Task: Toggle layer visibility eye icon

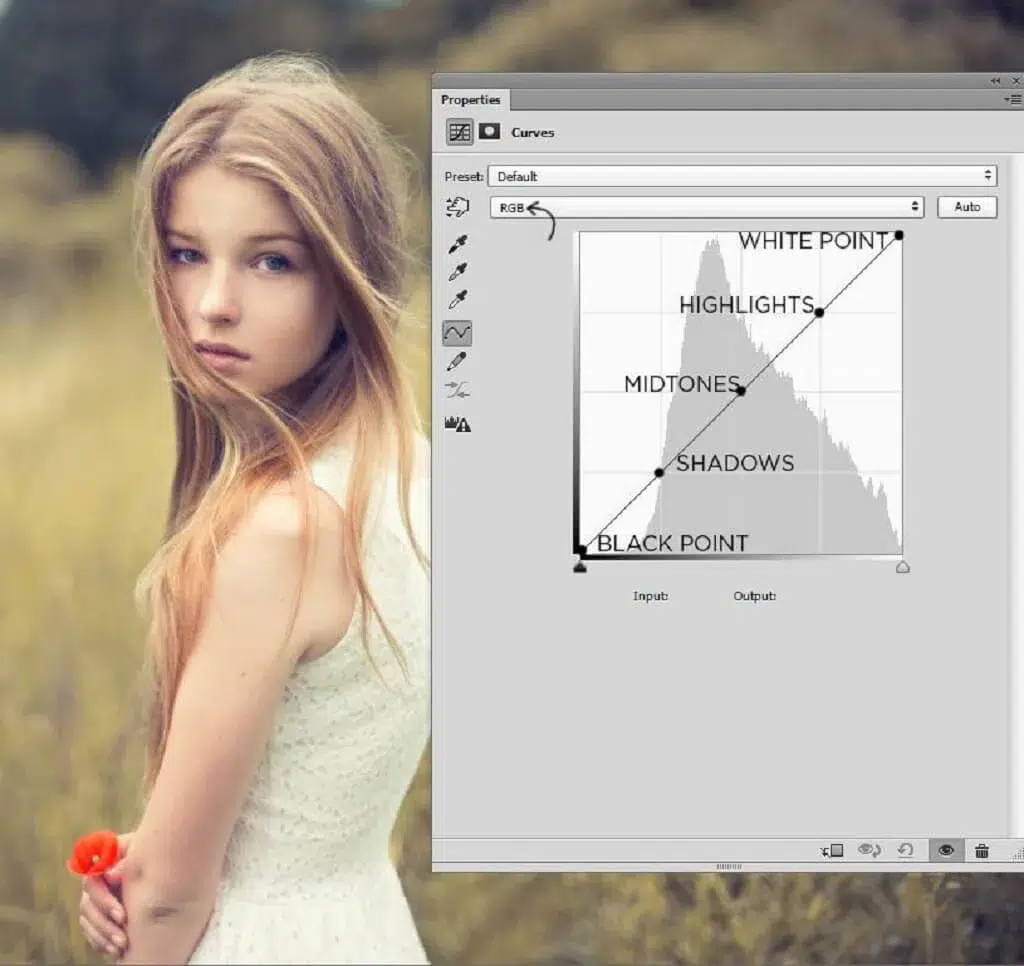Action: 946,850
